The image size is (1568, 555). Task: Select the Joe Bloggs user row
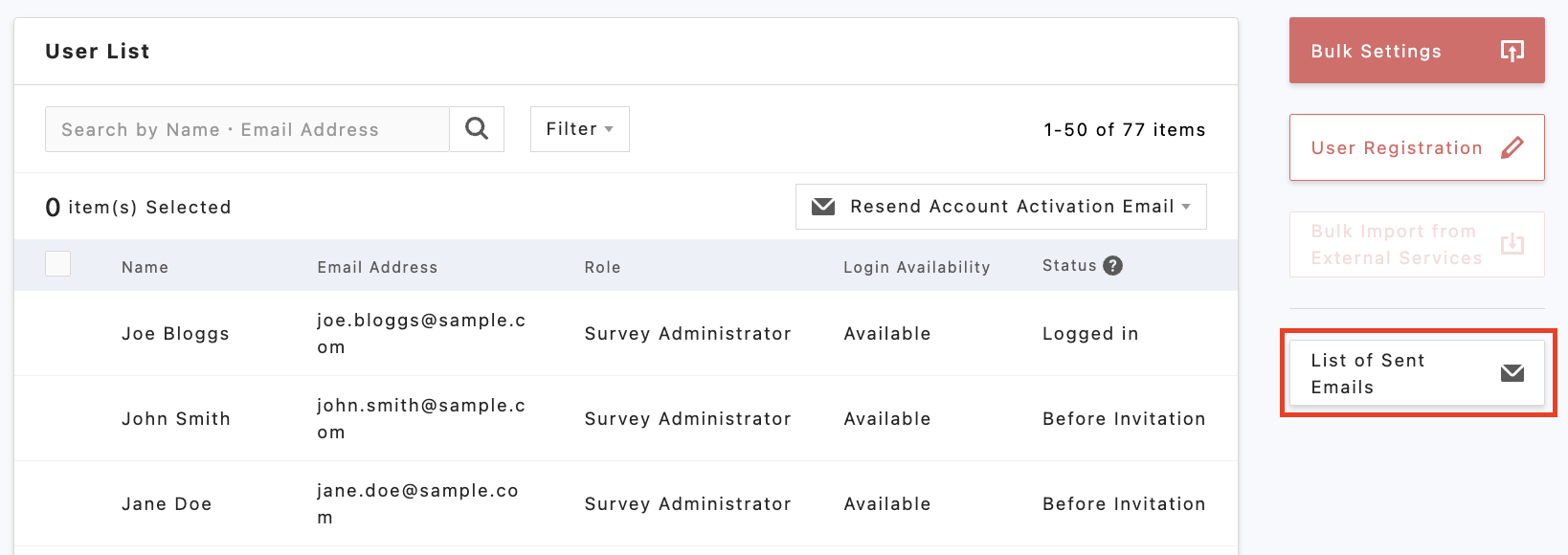pyautogui.click(x=175, y=333)
